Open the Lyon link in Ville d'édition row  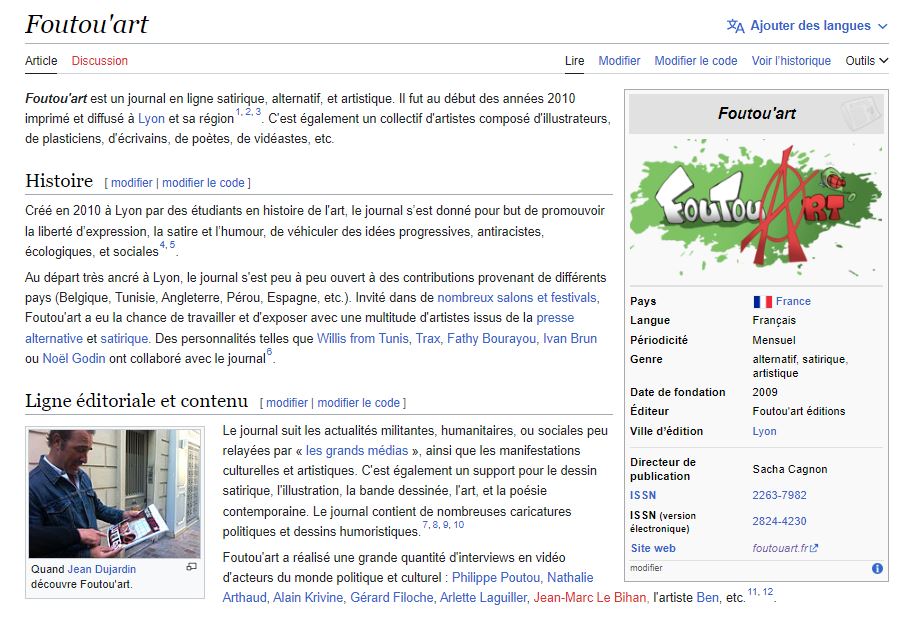[x=764, y=431]
